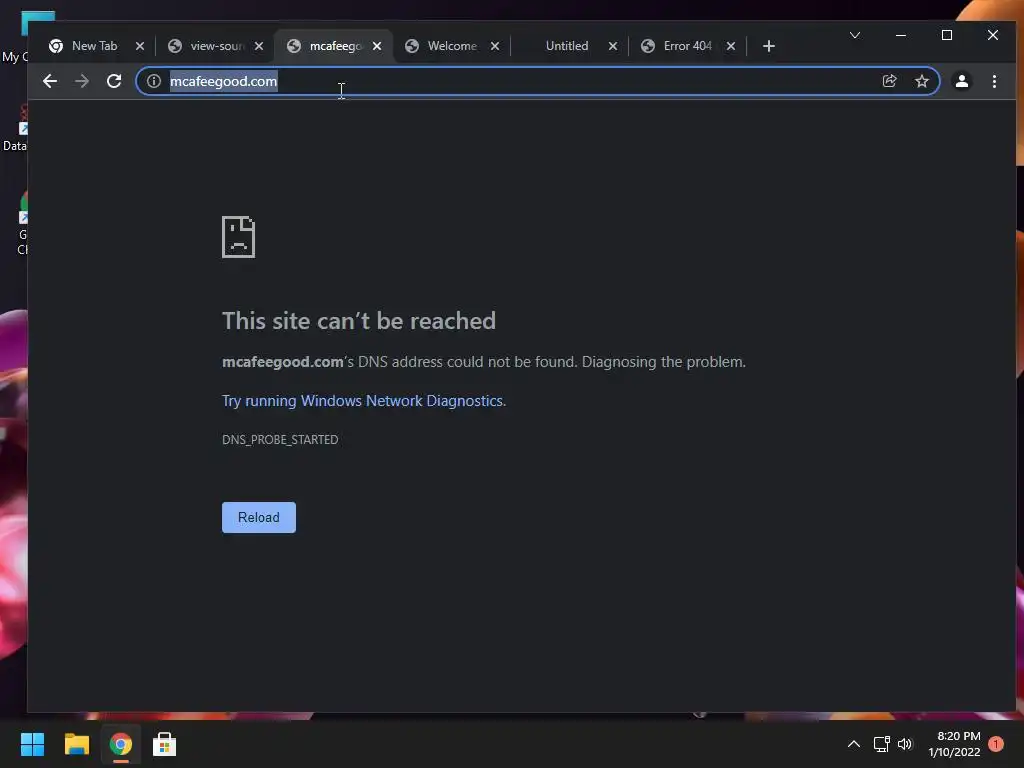Screen dimensions: 1024x768
Task: Open File Explorer from the taskbar
Action: tap(76, 744)
